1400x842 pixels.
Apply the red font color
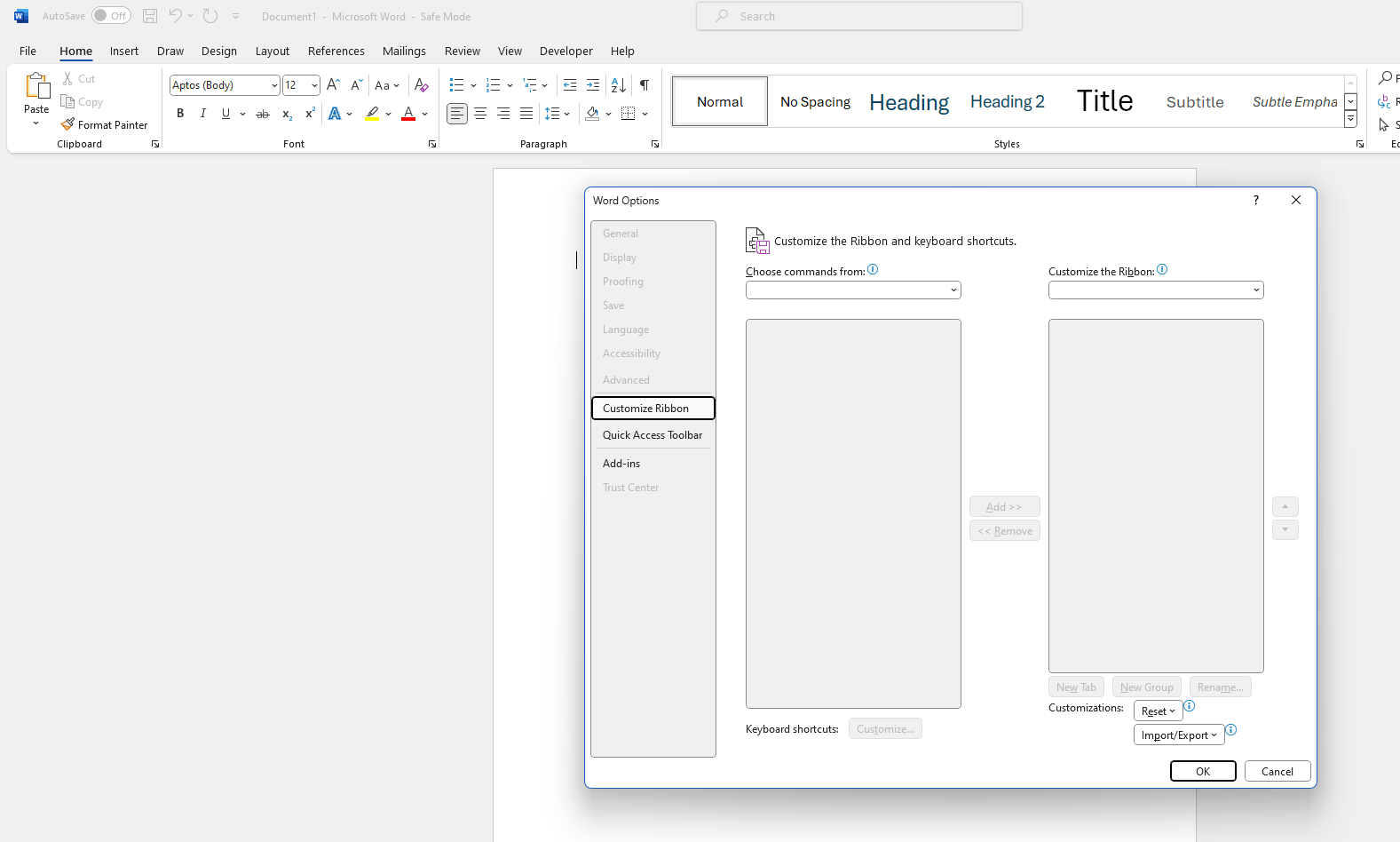click(408, 114)
